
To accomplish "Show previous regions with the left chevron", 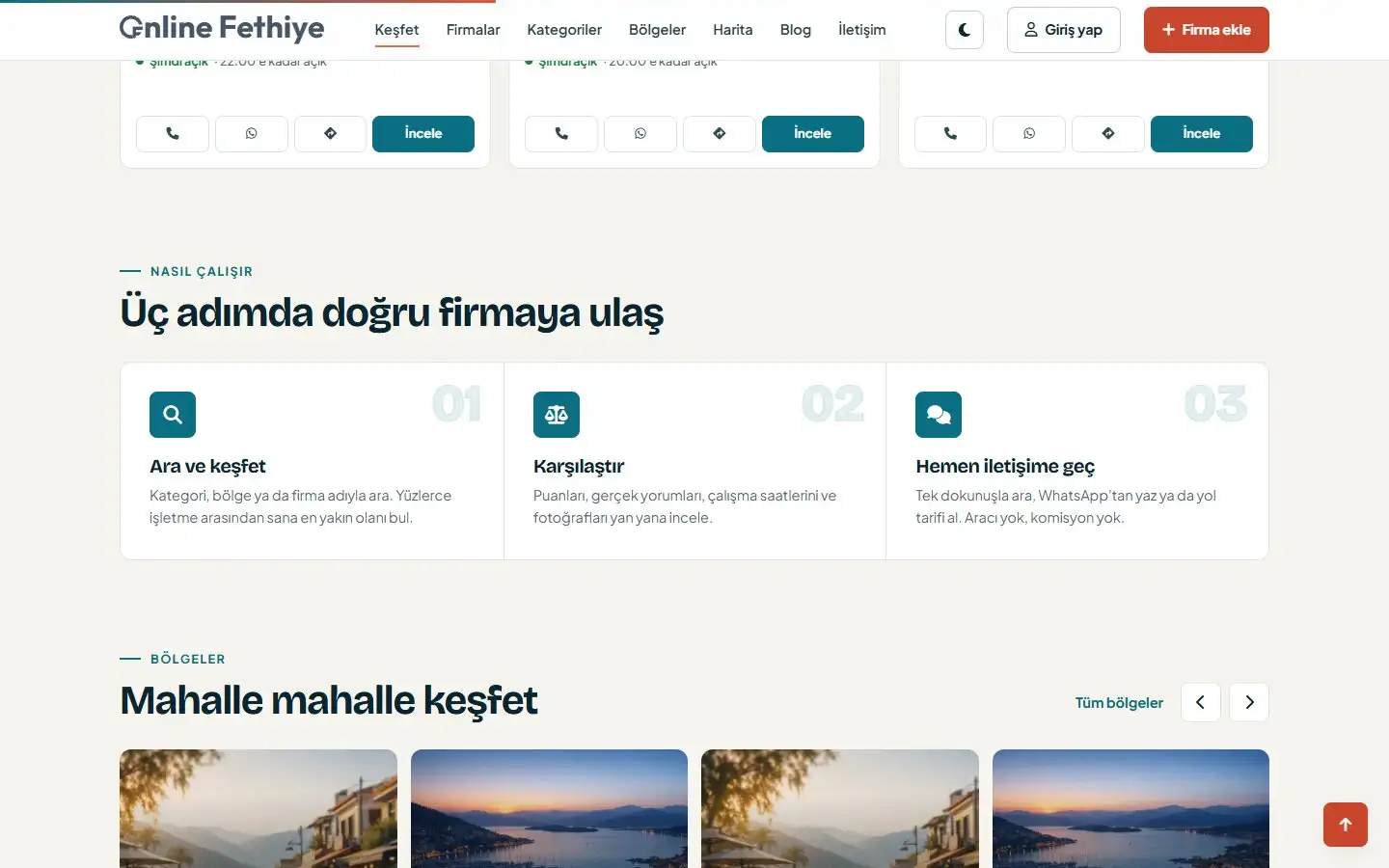I will click(x=1201, y=702).
